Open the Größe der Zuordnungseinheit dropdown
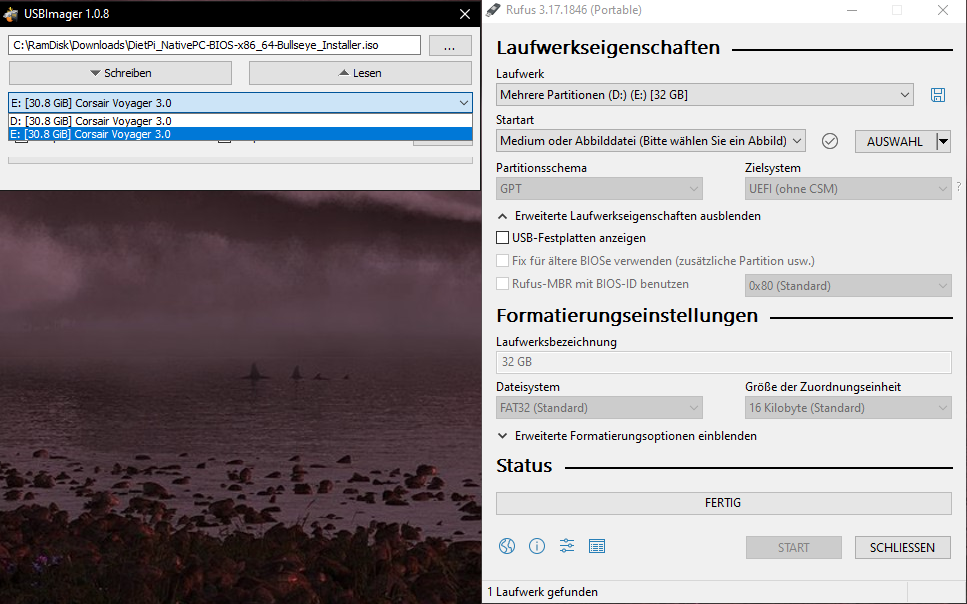 [848, 408]
